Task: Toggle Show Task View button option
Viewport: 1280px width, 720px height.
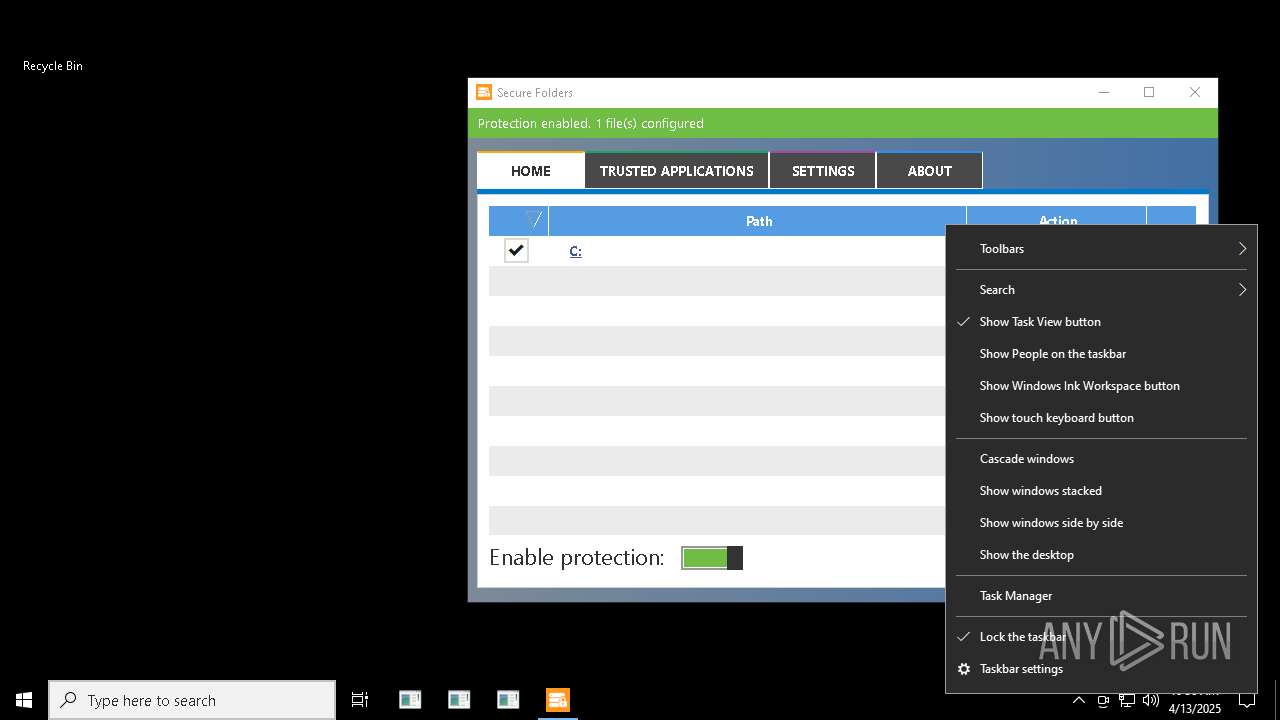Action: (1101, 322)
